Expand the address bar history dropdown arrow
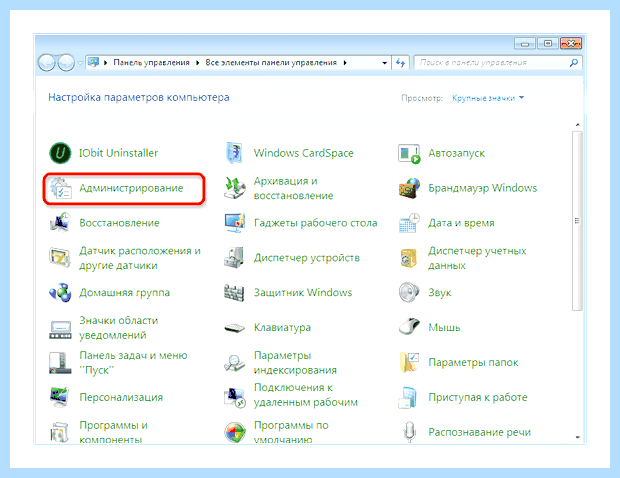 pyautogui.click(x=384, y=63)
